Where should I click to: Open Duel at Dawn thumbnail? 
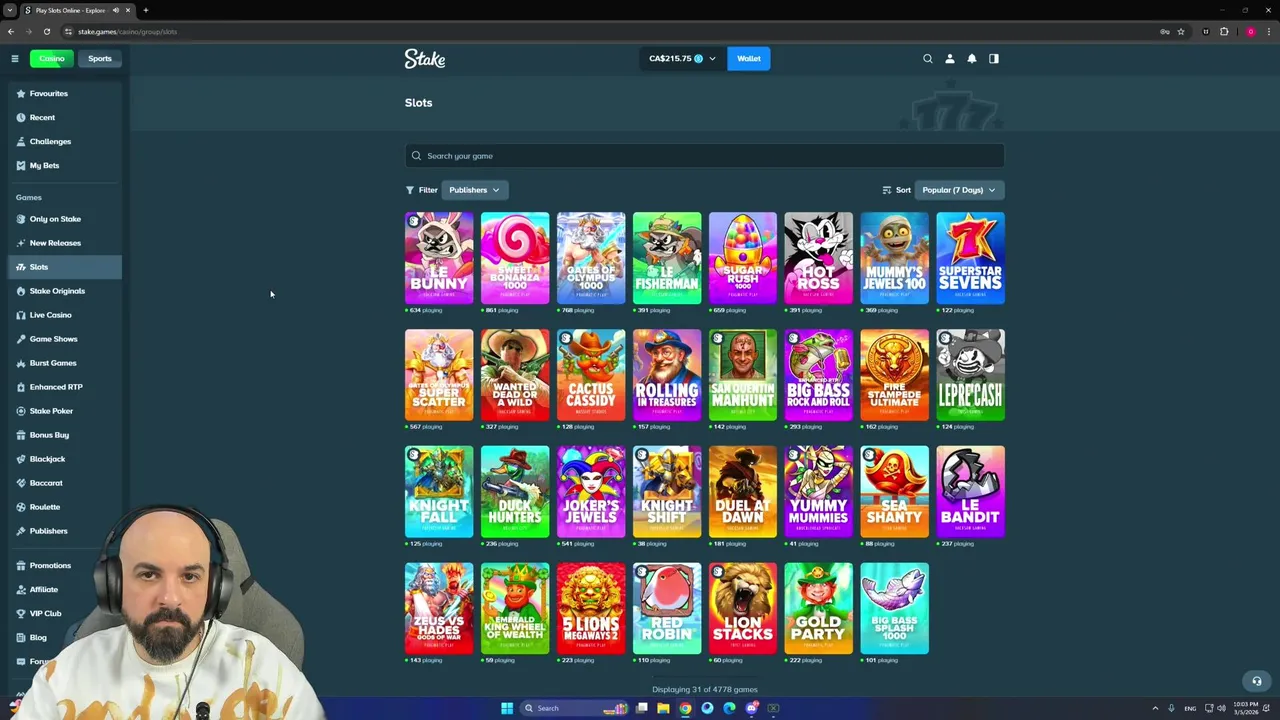[x=743, y=492]
